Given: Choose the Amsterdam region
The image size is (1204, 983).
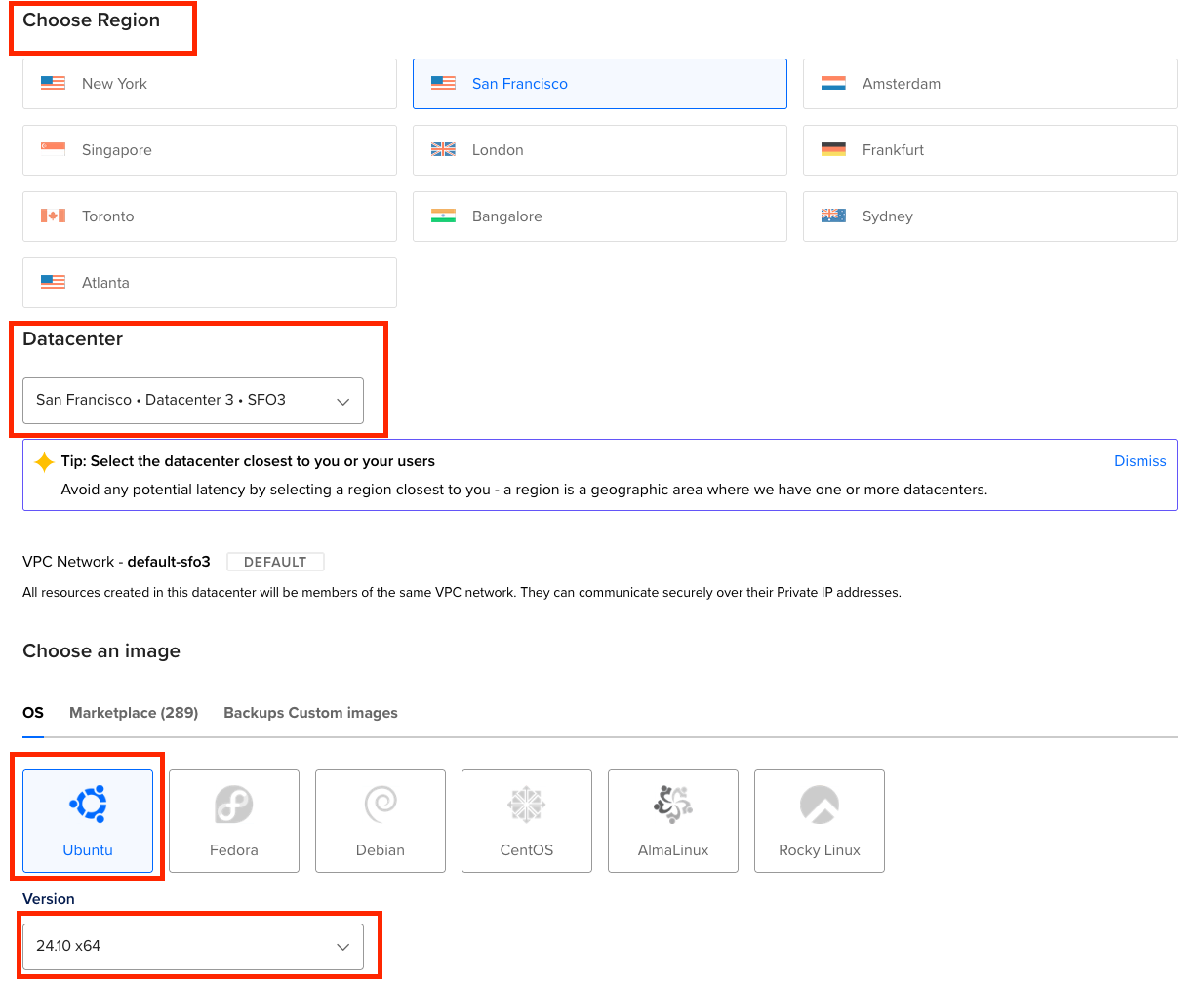Looking at the screenshot, I should click(990, 84).
